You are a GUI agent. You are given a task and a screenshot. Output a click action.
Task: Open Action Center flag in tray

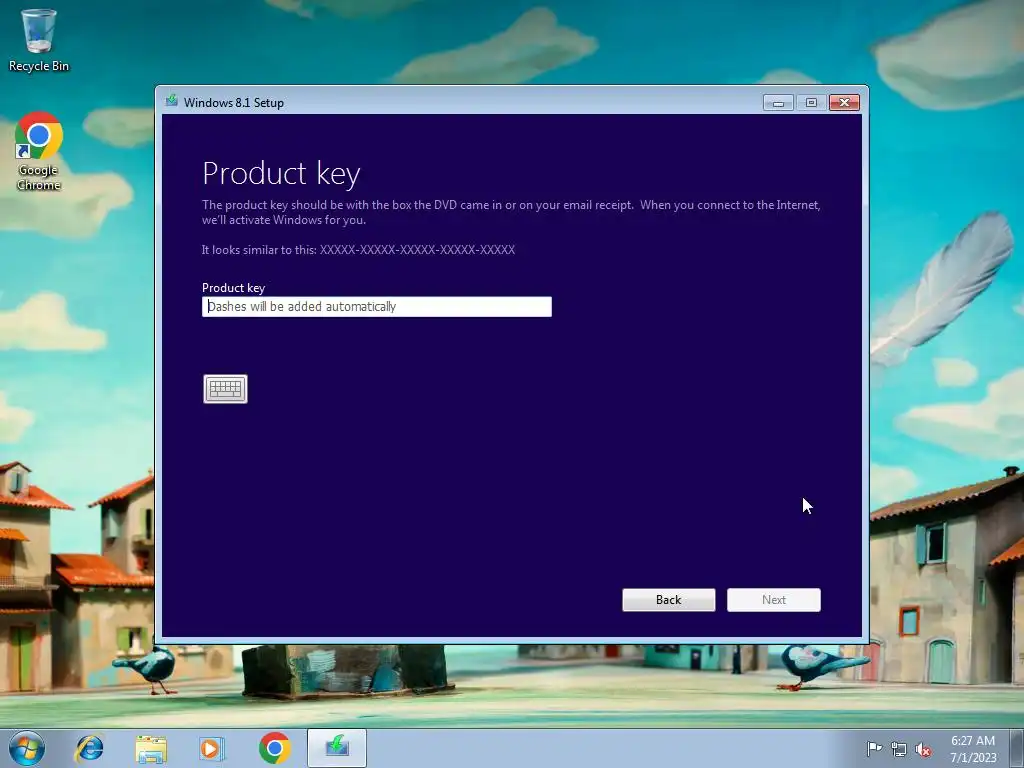coord(874,749)
